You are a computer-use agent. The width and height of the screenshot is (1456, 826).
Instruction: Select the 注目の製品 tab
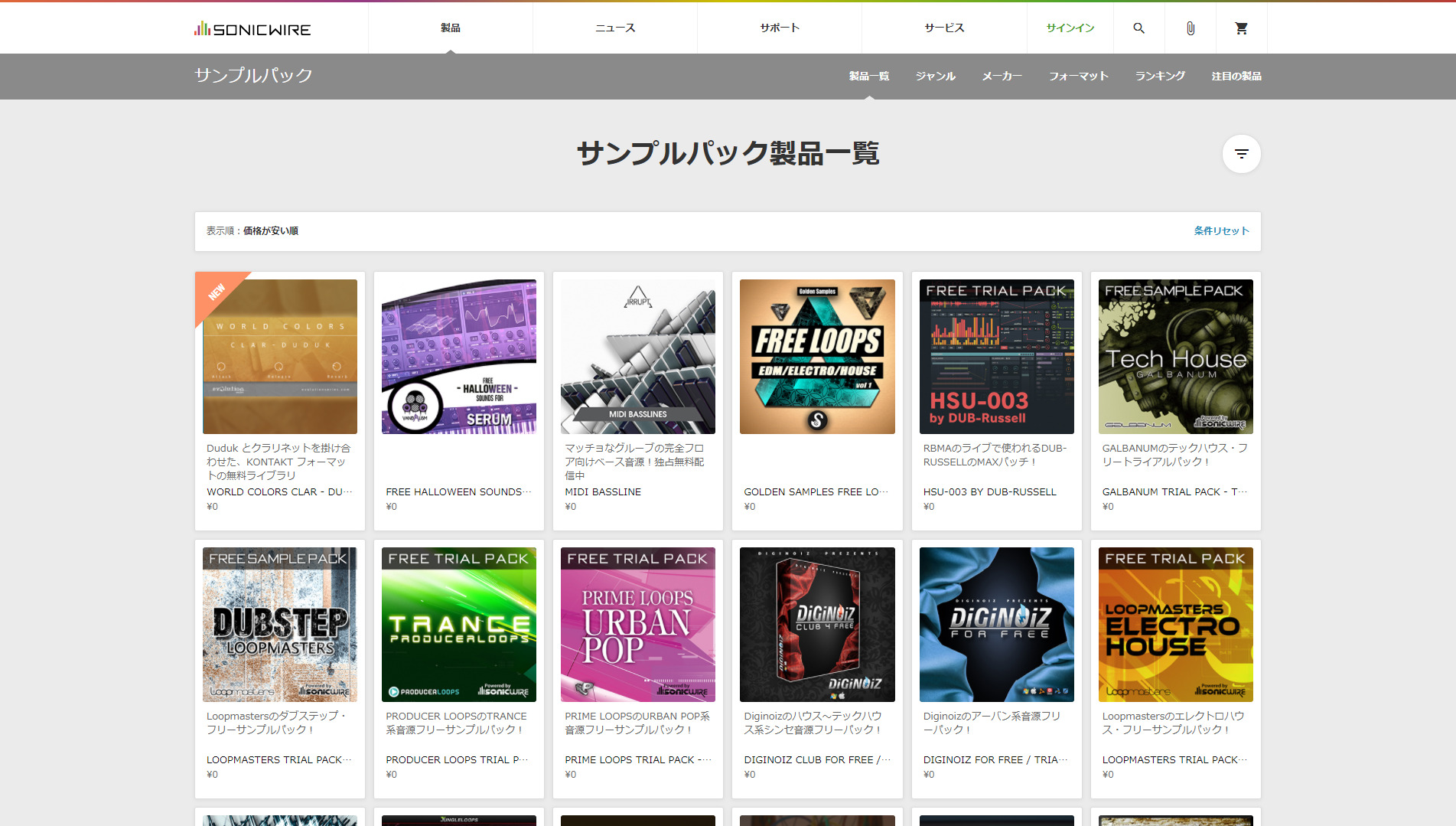[x=1236, y=77]
